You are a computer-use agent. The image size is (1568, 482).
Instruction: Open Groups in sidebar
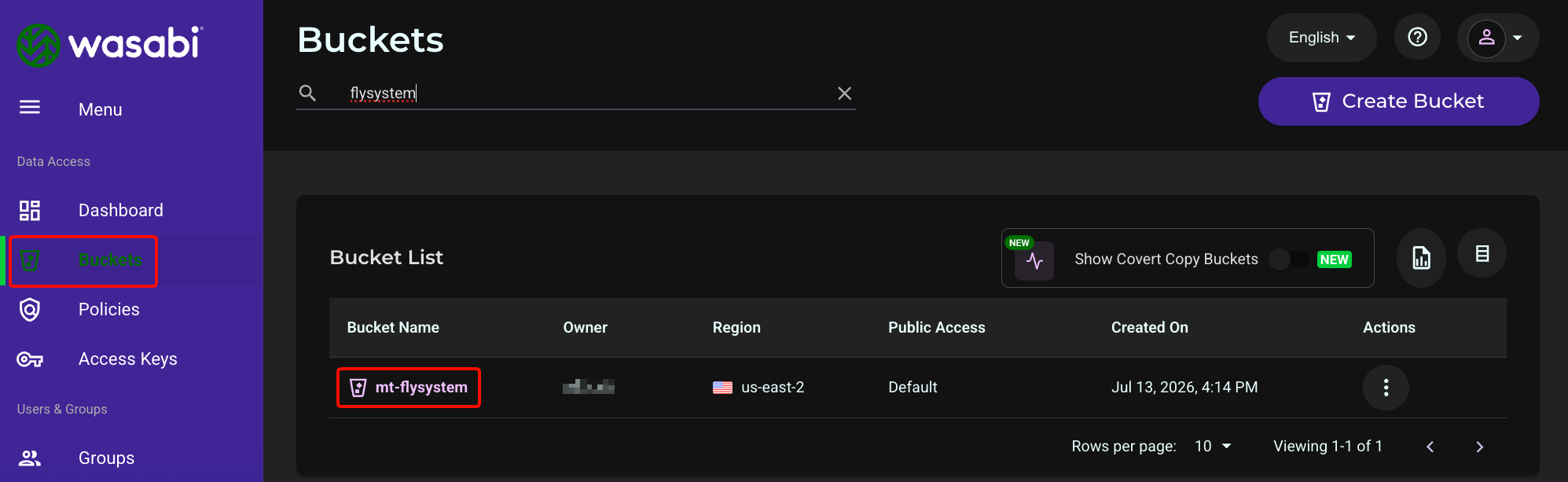[106, 458]
